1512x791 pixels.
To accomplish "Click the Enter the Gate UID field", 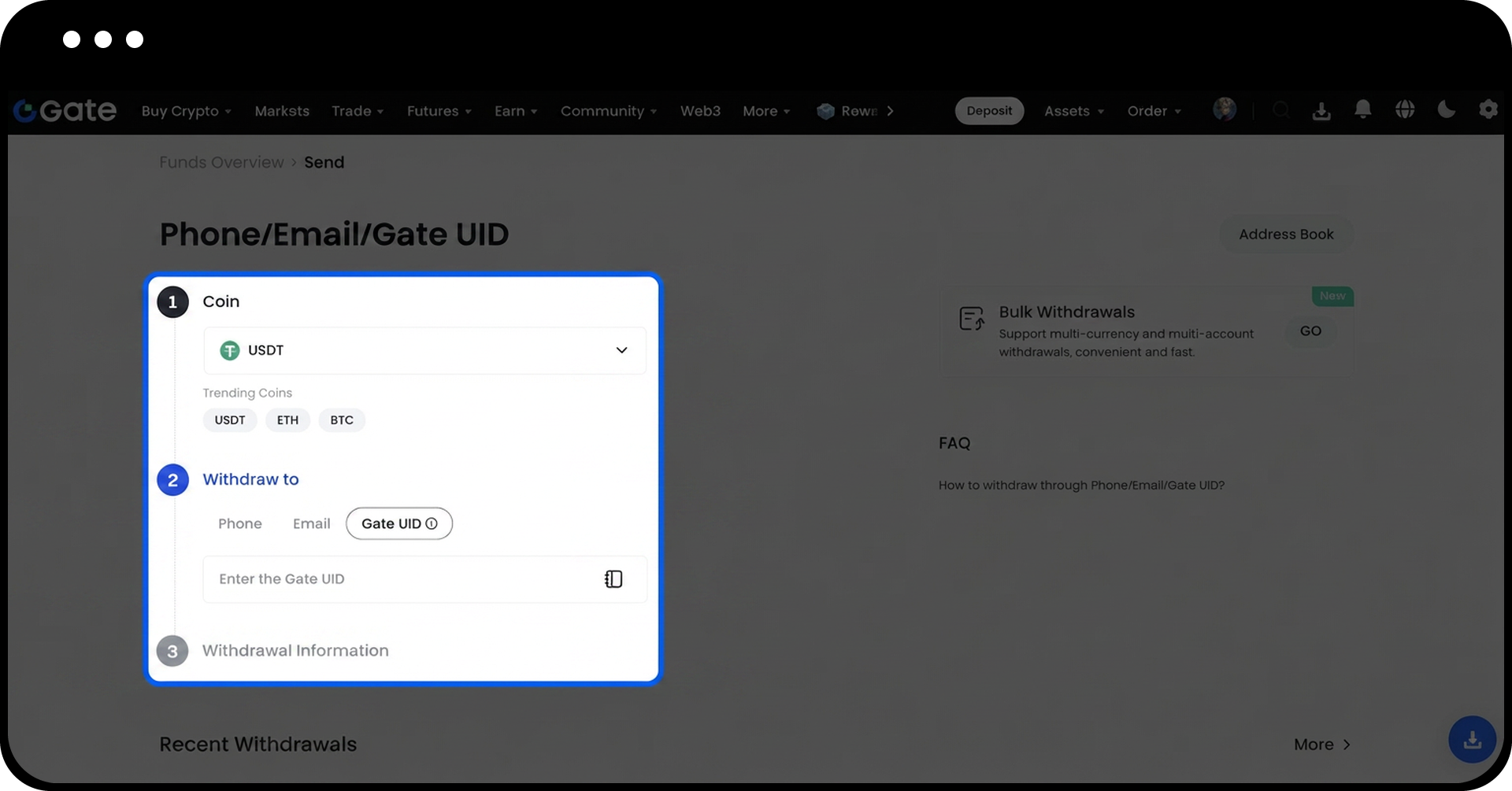I will click(x=402, y=579).
